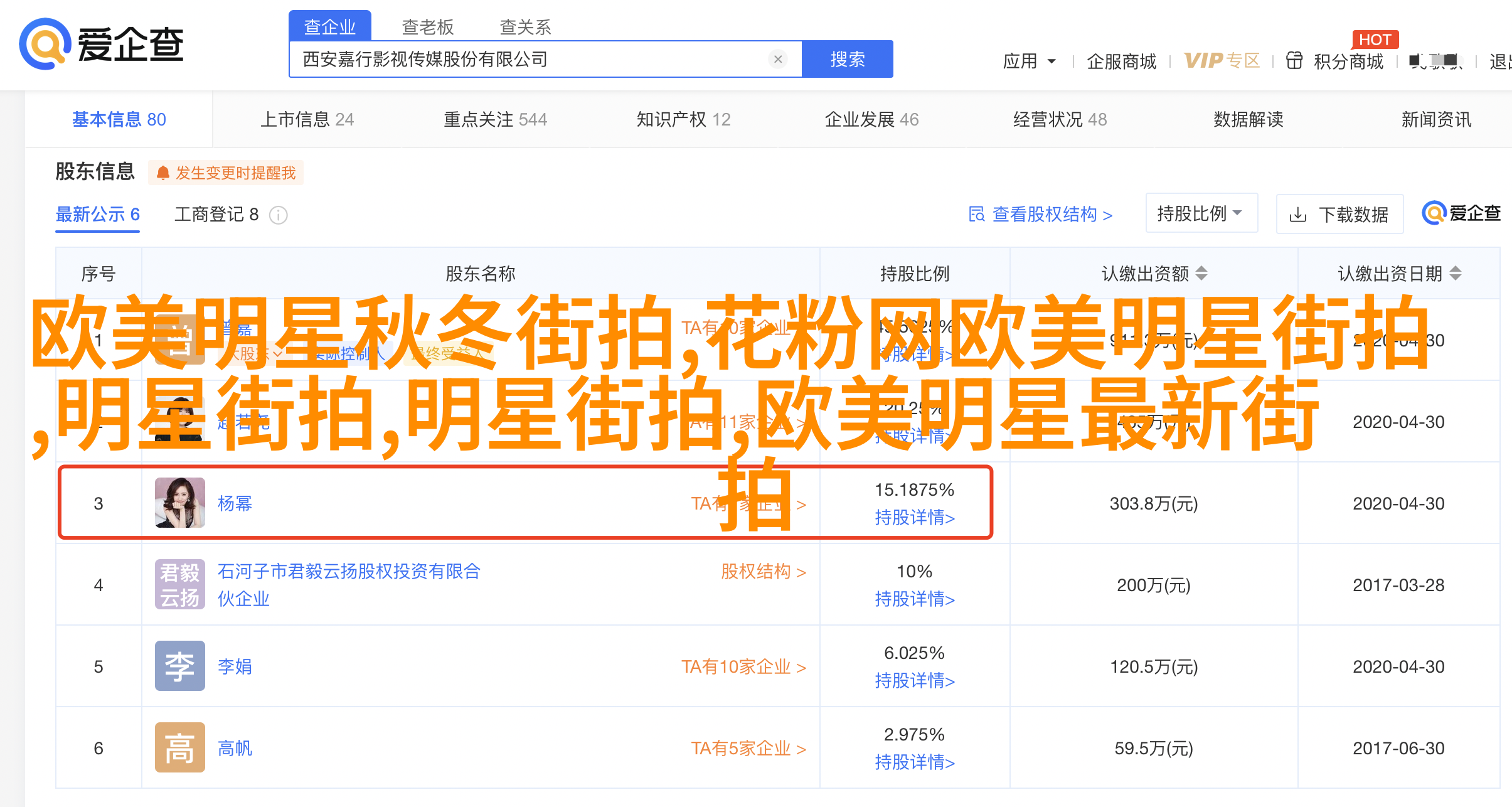Click the 59.5万(元) amount cell
The image size is (1512, 807).
[x=1154, y=748]
